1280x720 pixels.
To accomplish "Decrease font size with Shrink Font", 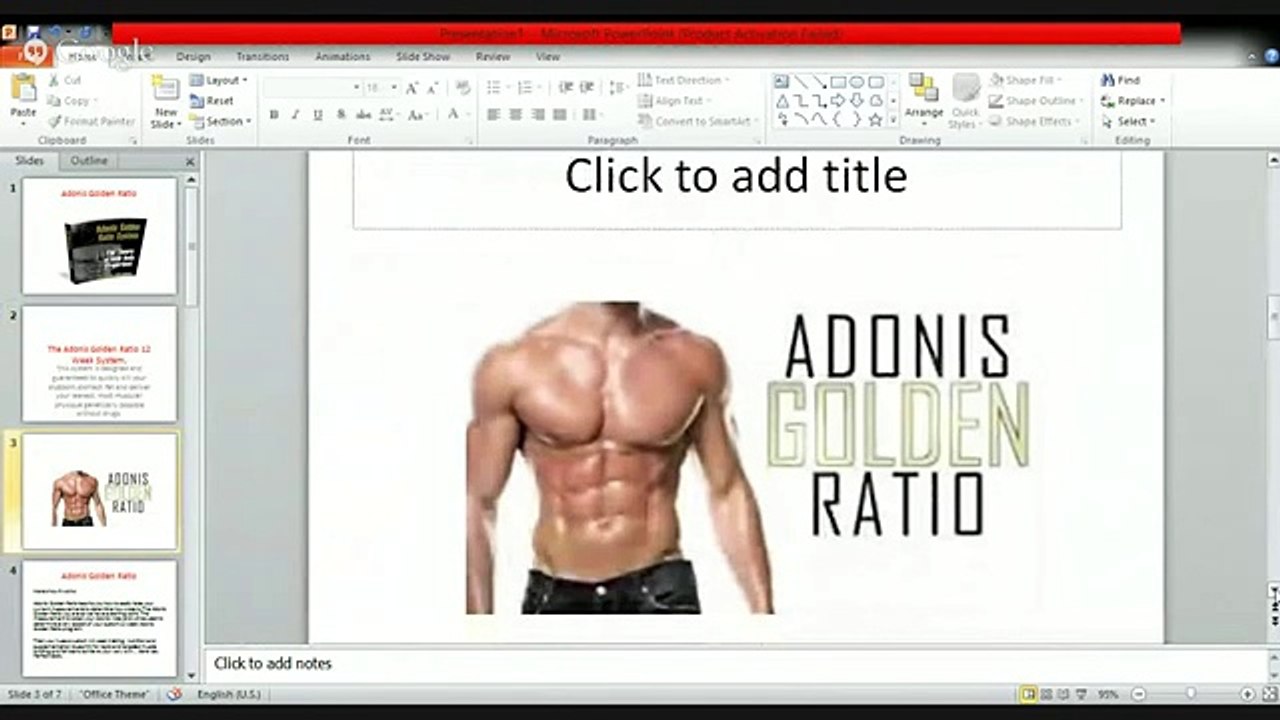I will 433,88.
